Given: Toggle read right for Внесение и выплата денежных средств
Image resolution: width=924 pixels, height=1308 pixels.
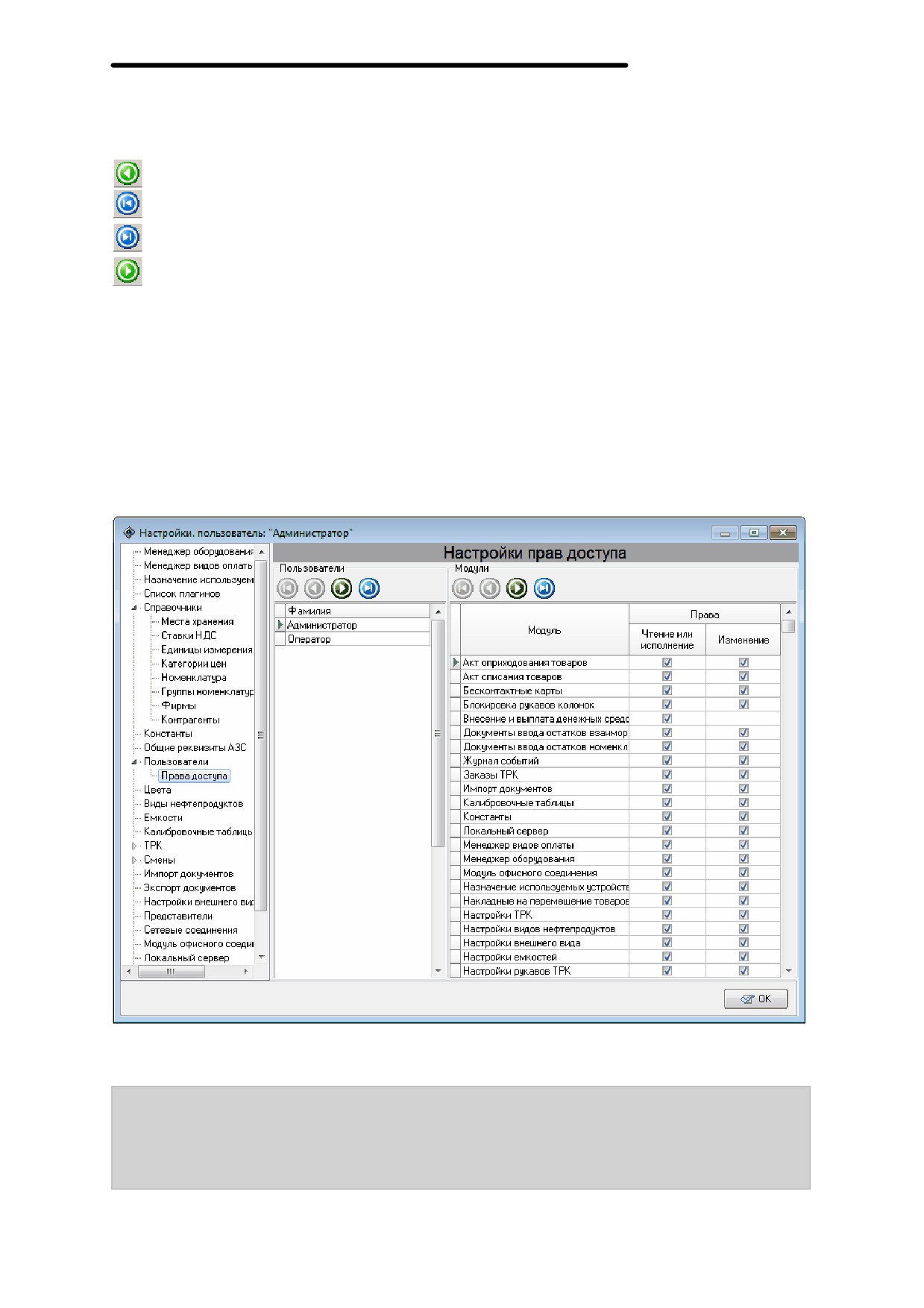Looking at the screenshot, I should [667, 718].
